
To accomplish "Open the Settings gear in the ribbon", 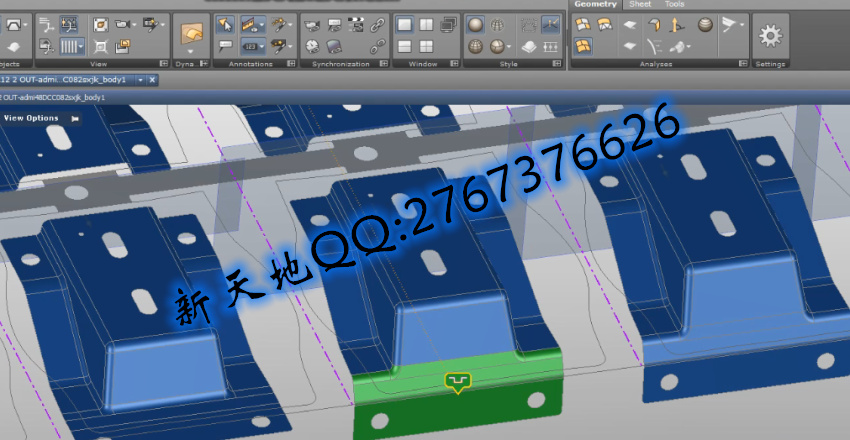I will coord(770,36).
